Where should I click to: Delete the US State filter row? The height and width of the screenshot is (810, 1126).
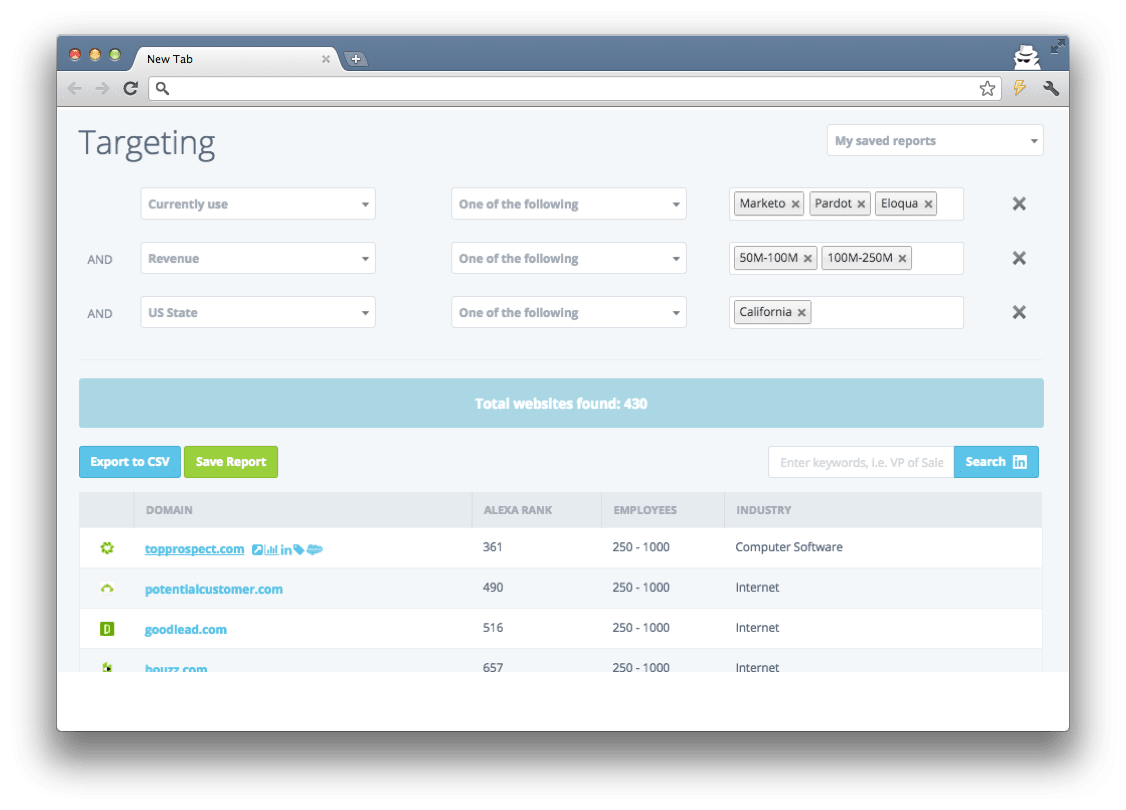(1019, 312)
